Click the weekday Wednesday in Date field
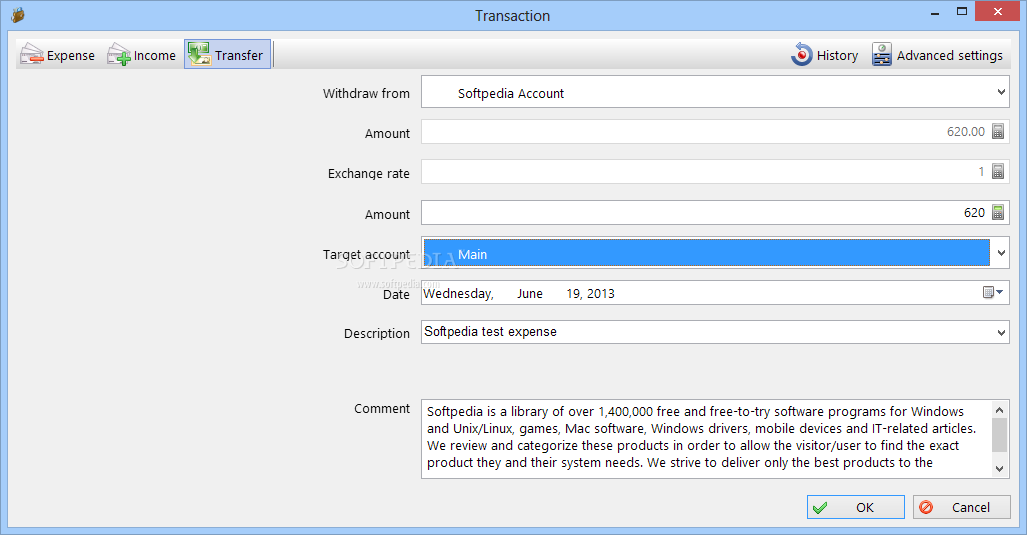Screen dimensions: 1027x535 (x=458, y=293)
